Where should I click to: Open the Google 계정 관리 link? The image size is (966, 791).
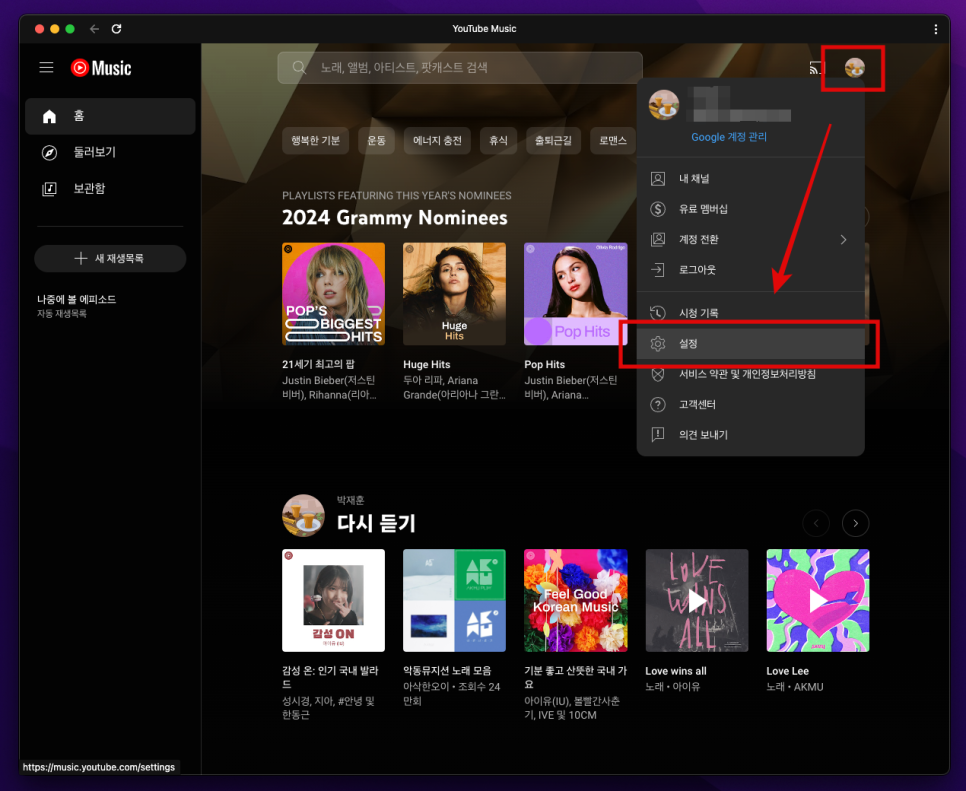729,137
